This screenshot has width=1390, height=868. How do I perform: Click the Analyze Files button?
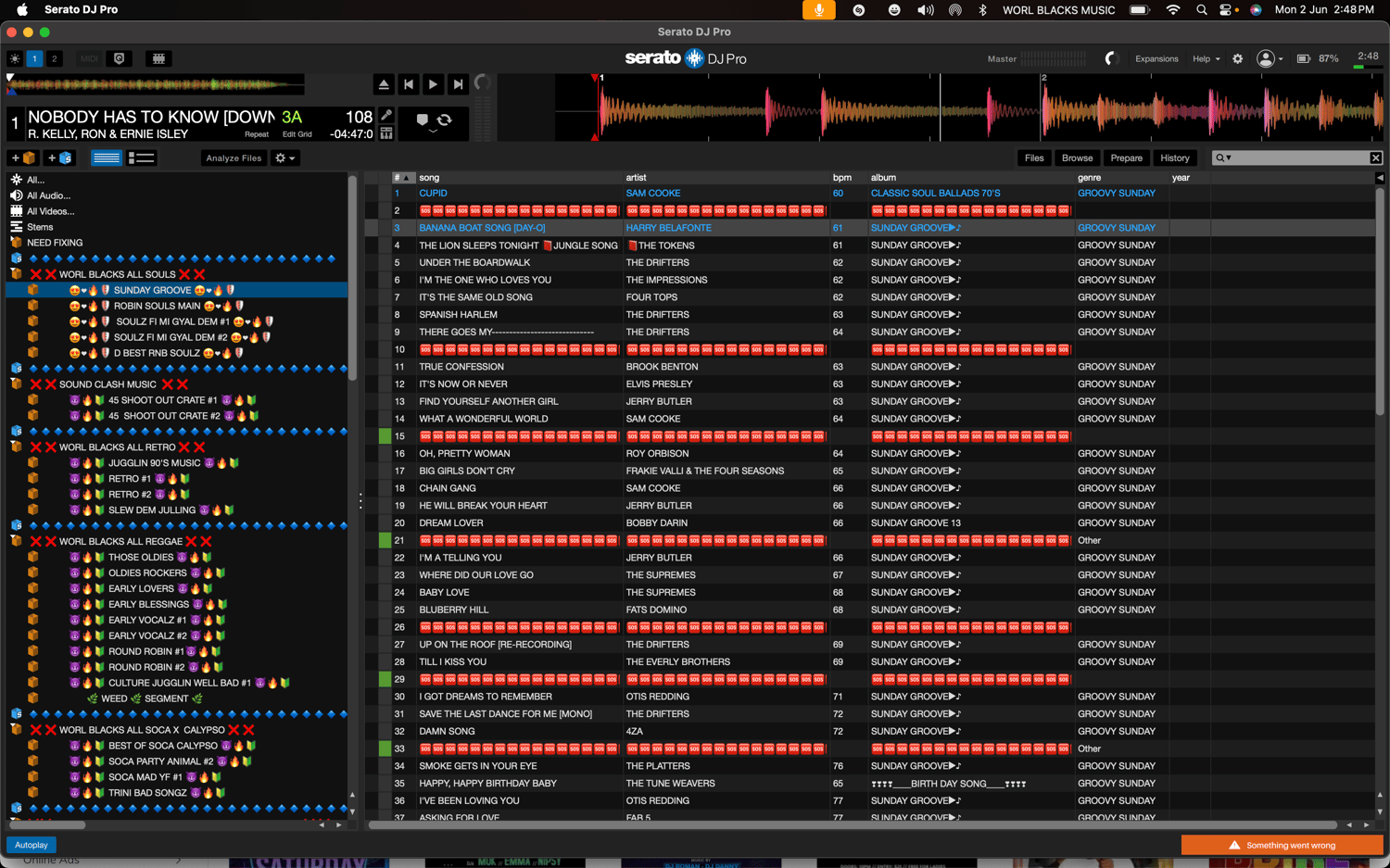[234, 158]
